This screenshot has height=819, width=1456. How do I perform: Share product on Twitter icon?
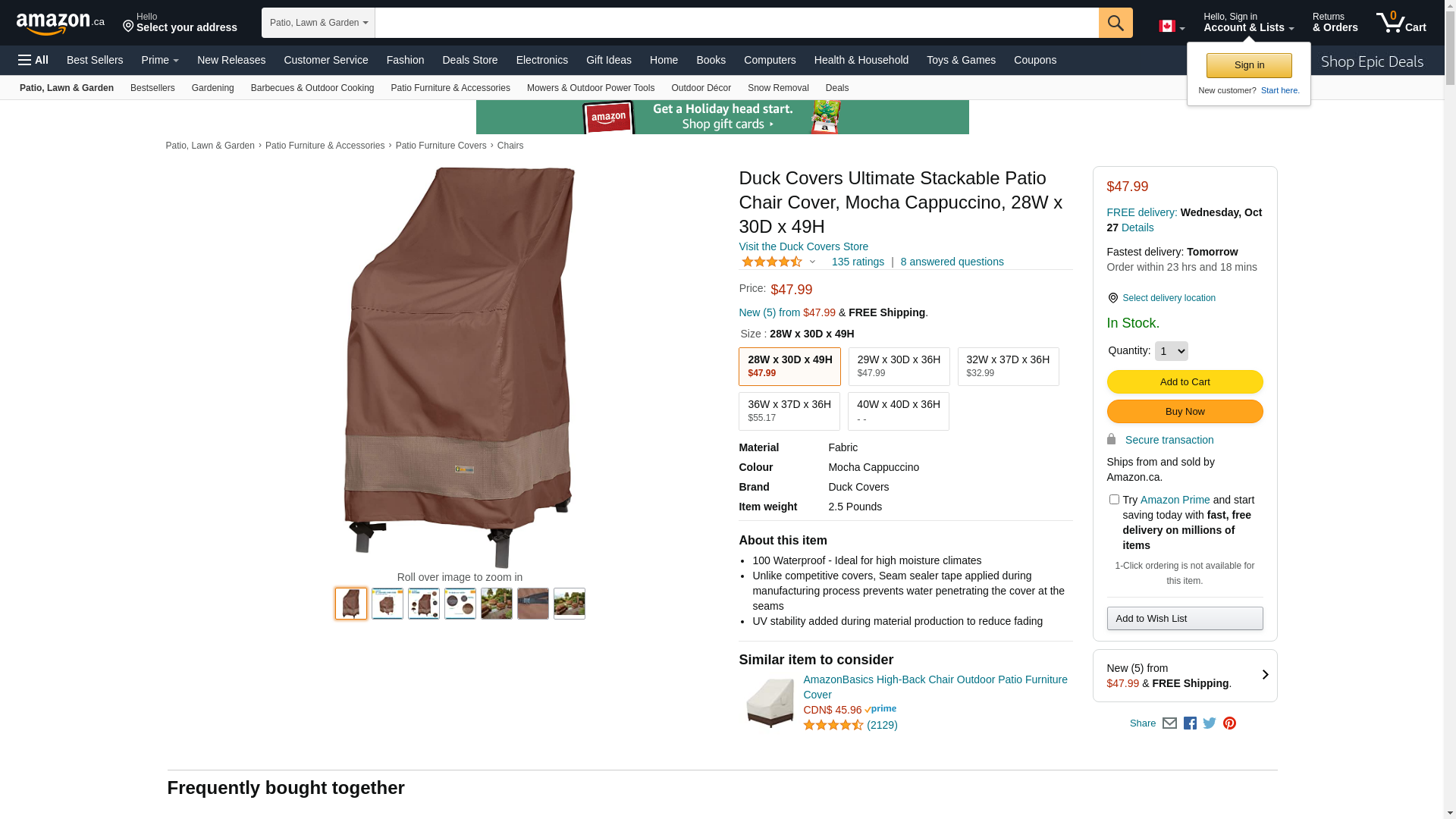click(x=1210, y=723)
